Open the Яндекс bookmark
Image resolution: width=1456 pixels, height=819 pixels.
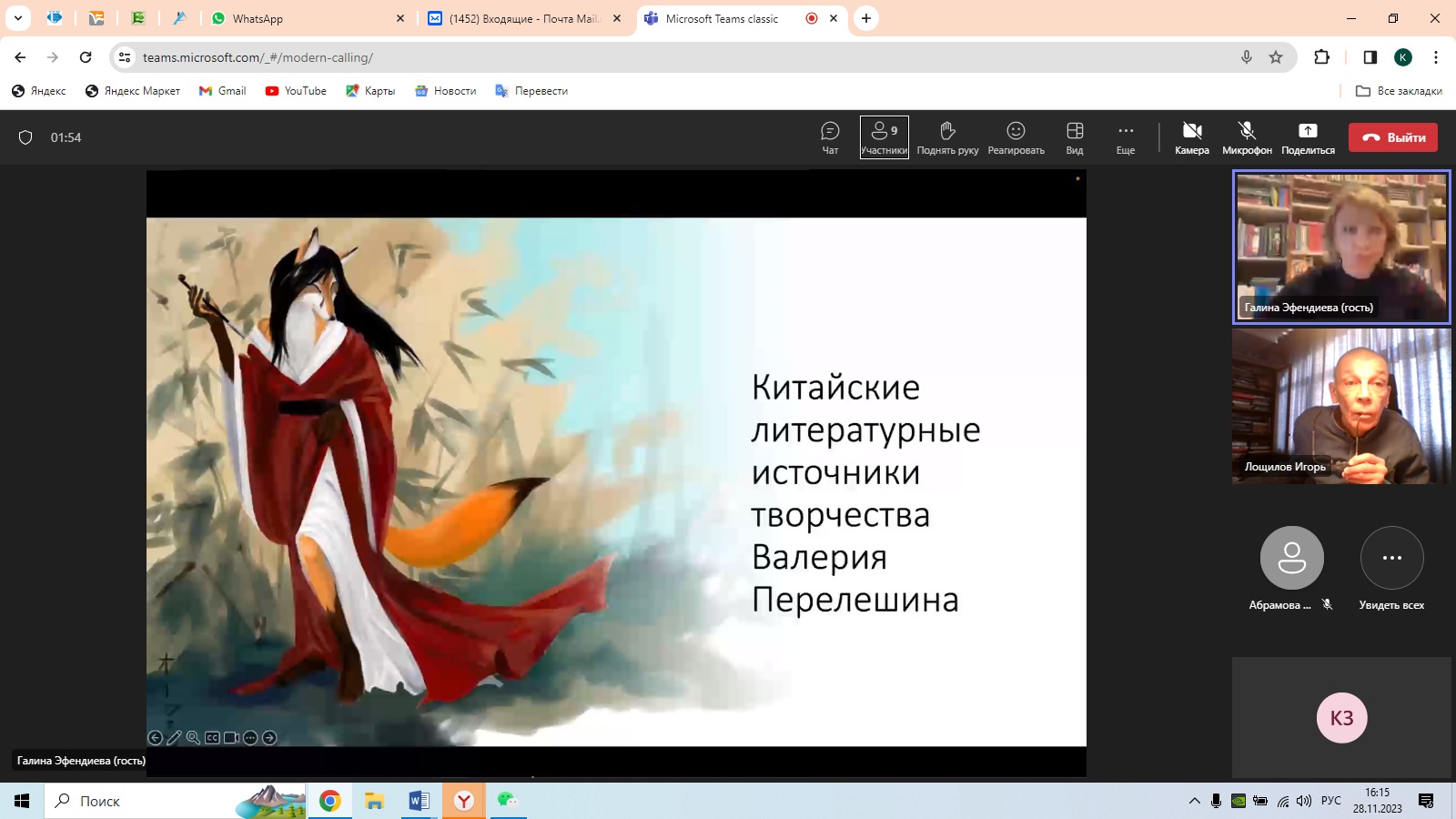click(x=39, y=91)
